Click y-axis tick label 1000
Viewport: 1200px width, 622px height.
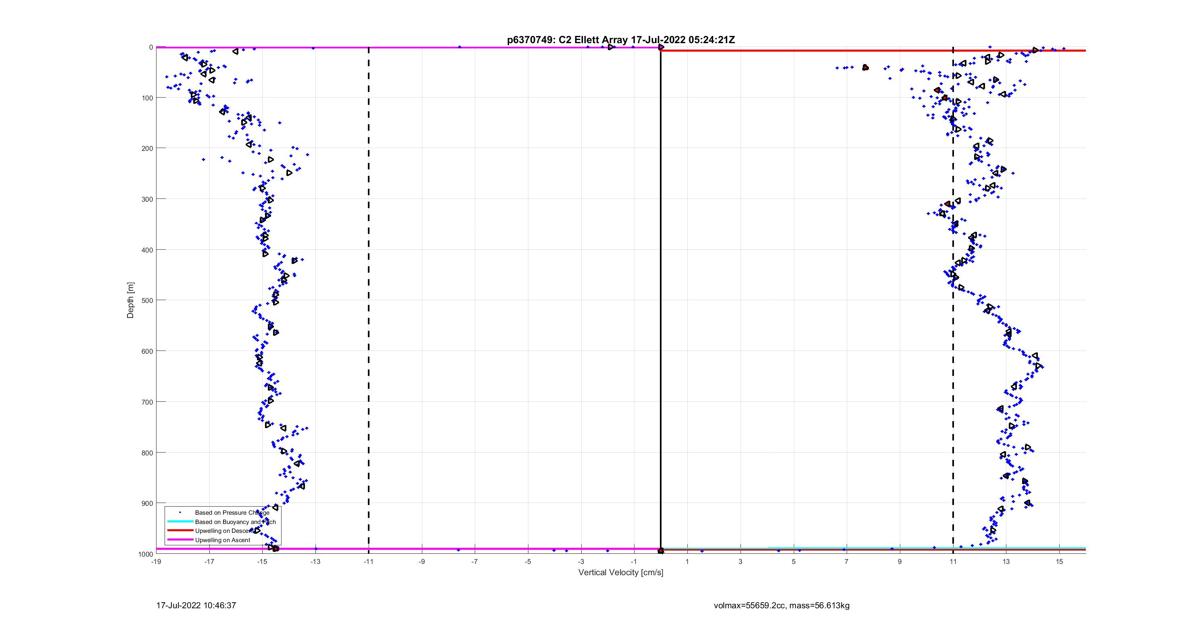(144, 553)
